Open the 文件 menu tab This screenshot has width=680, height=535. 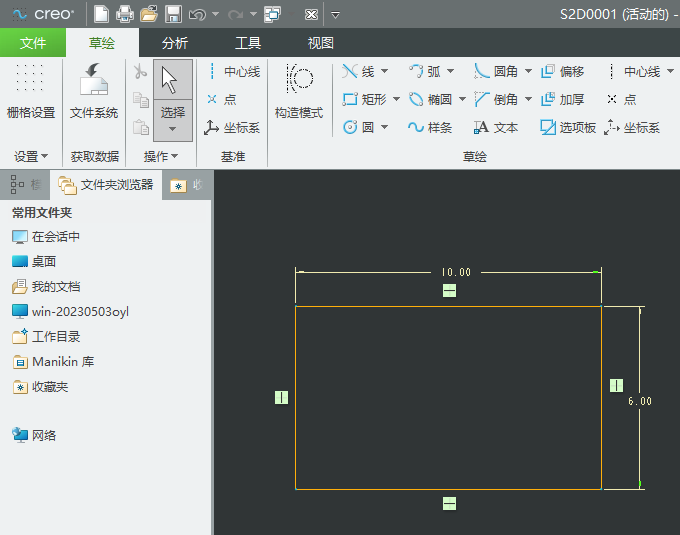(x=33, y=43)
